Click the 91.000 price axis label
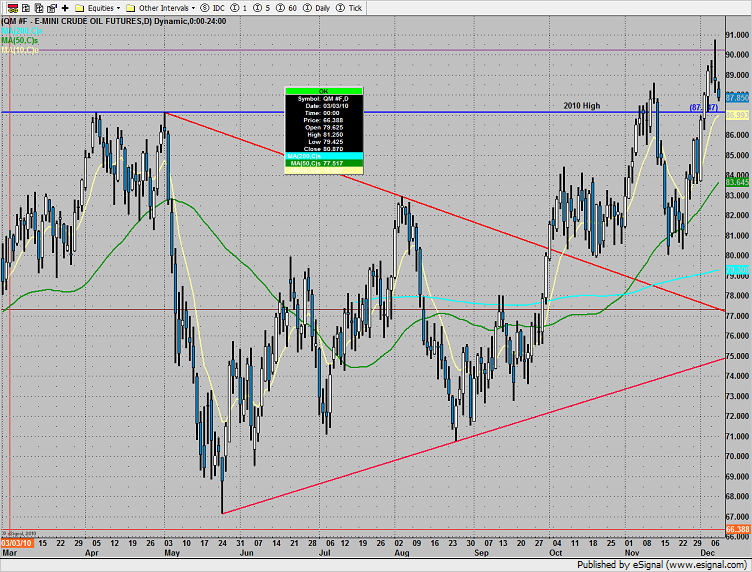752x572 pixels. point(737,35)
